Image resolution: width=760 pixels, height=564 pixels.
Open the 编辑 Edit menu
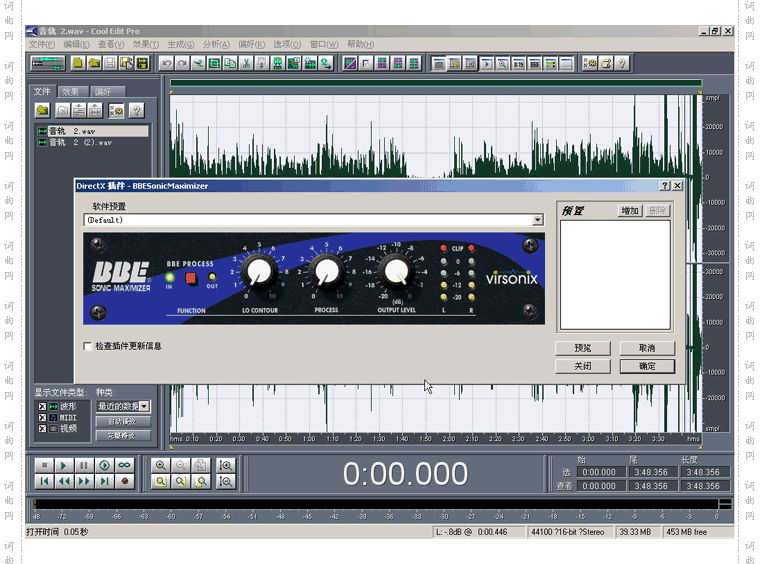coord(77,45)
